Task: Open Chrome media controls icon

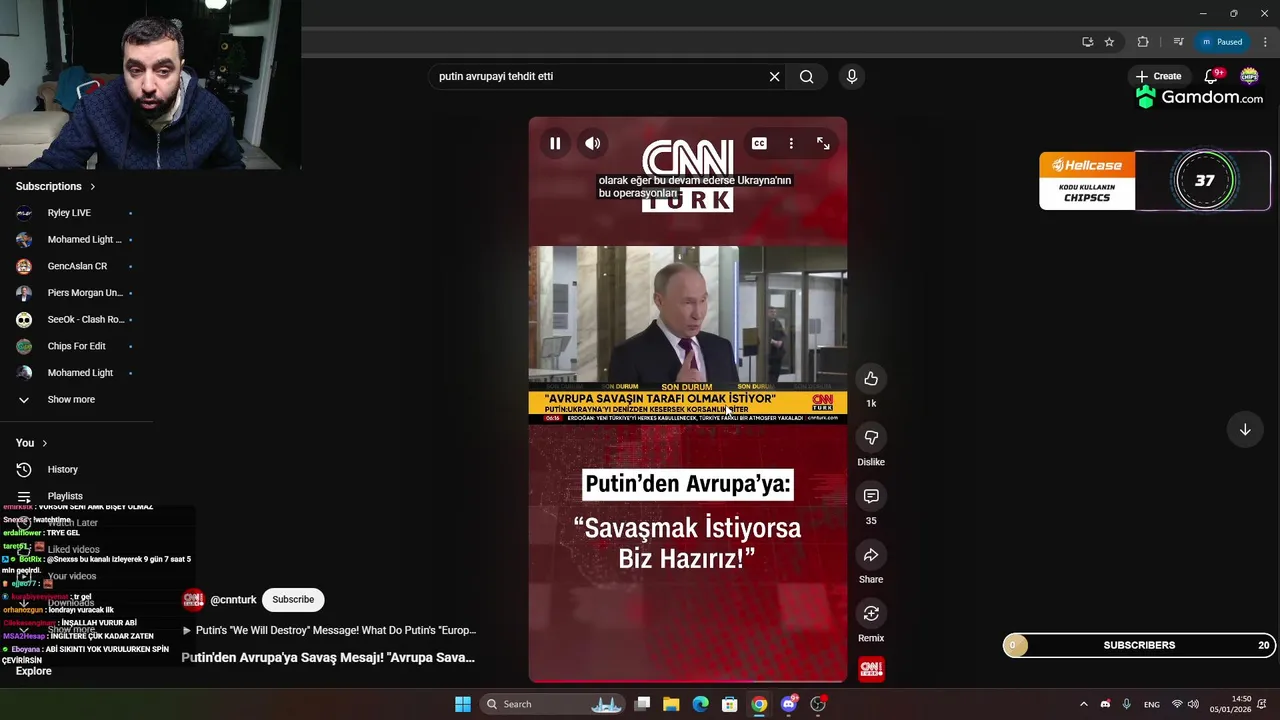Action: tap(1178, 42)
